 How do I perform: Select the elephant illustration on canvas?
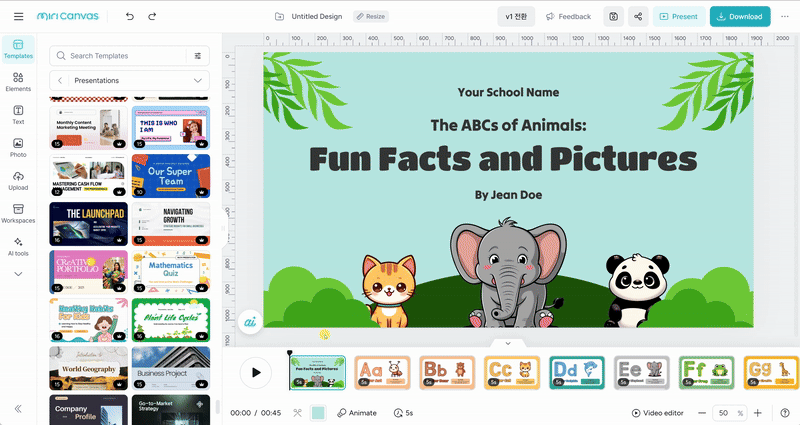[x=508, y=273]
